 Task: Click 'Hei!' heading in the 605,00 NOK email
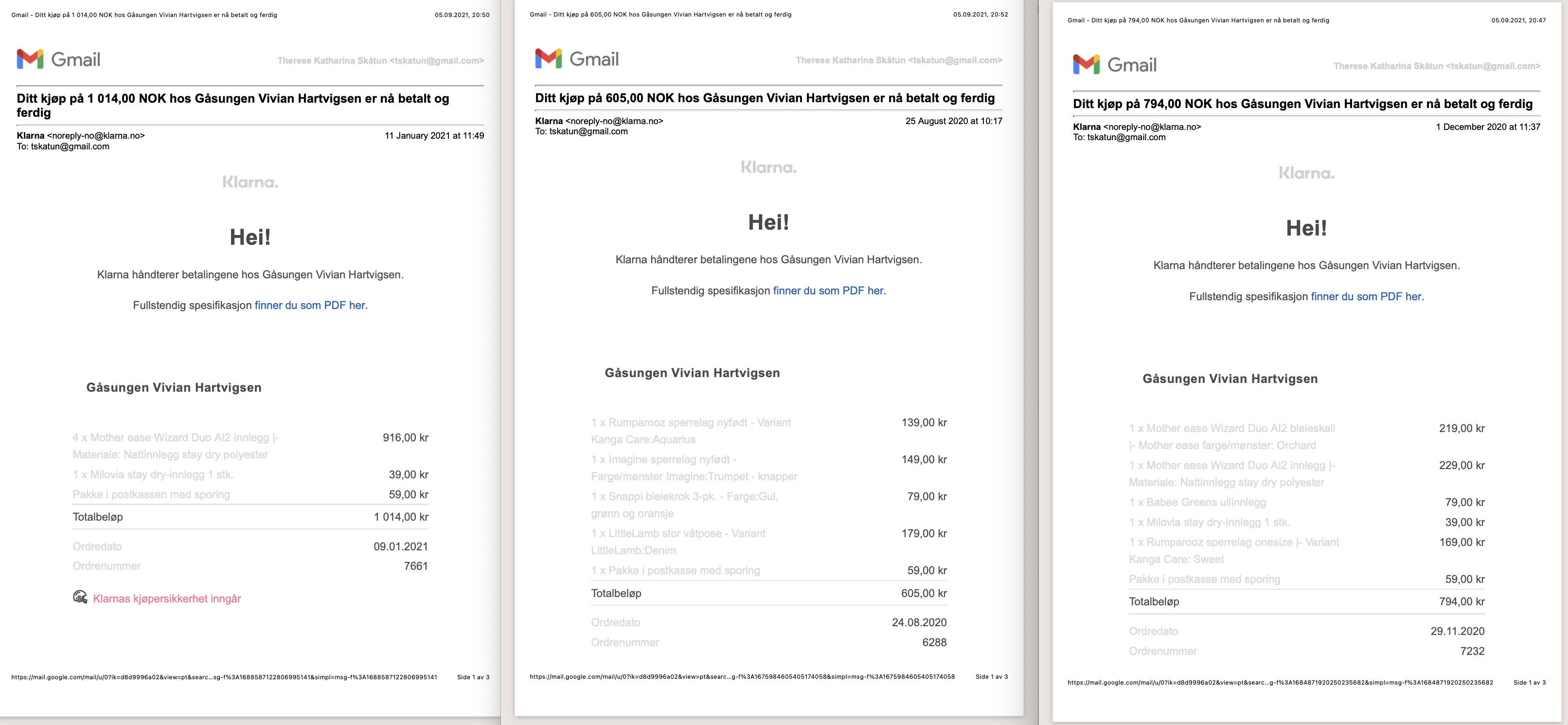pyautogui.click(x=769, y=222)
